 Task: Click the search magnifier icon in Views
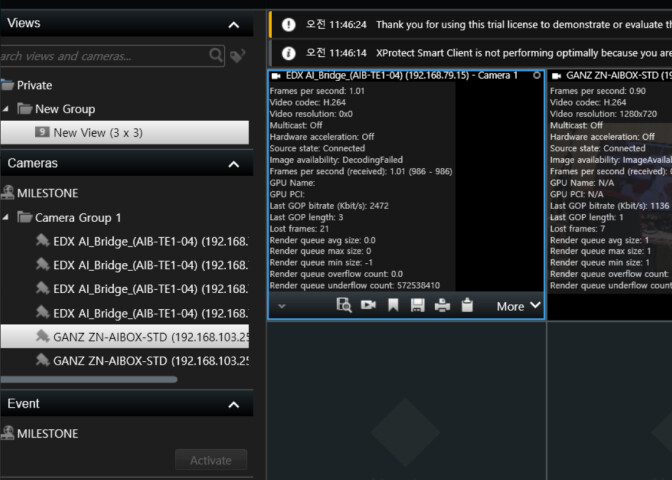[217, 56]
